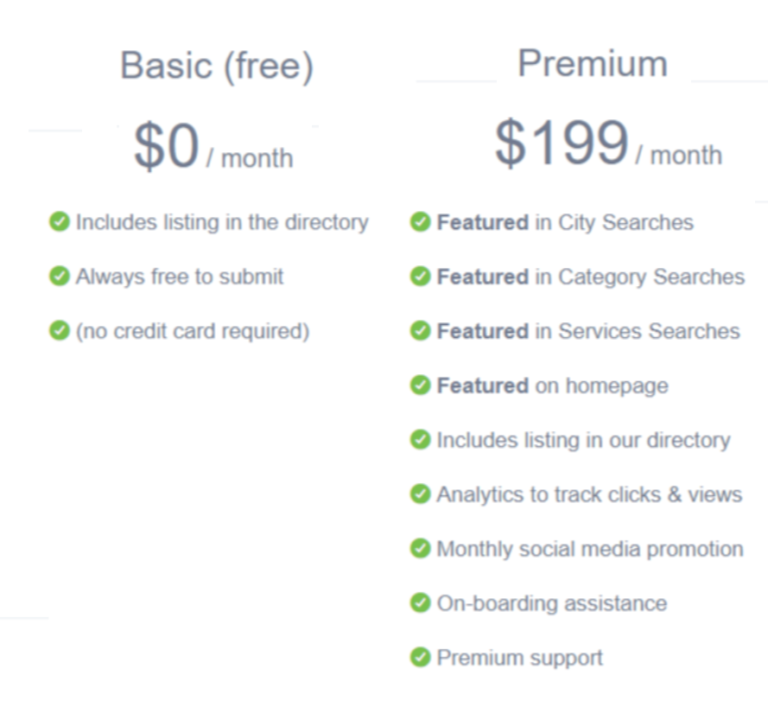Click check icon next to 'Analytics to track clicks & views'
The width and height of the screenshot is (768, 726).
[x=420, y=494]
